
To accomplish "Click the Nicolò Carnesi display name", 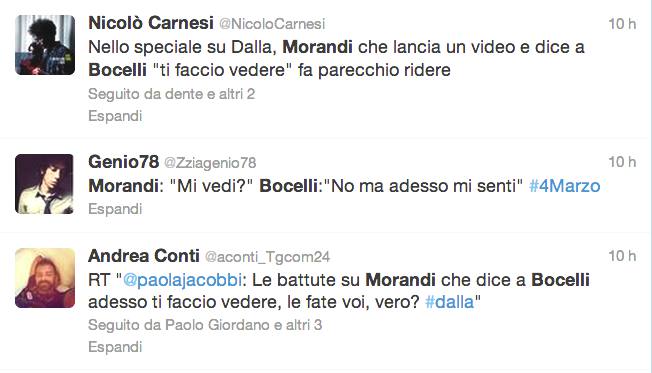I will (x=151, y=23).
